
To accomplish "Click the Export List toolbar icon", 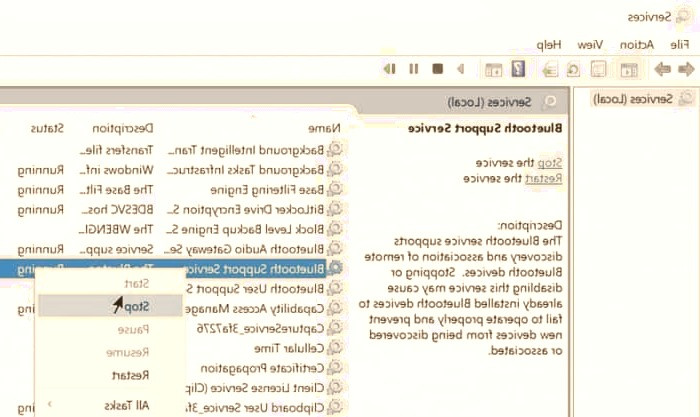I will 549,69.
